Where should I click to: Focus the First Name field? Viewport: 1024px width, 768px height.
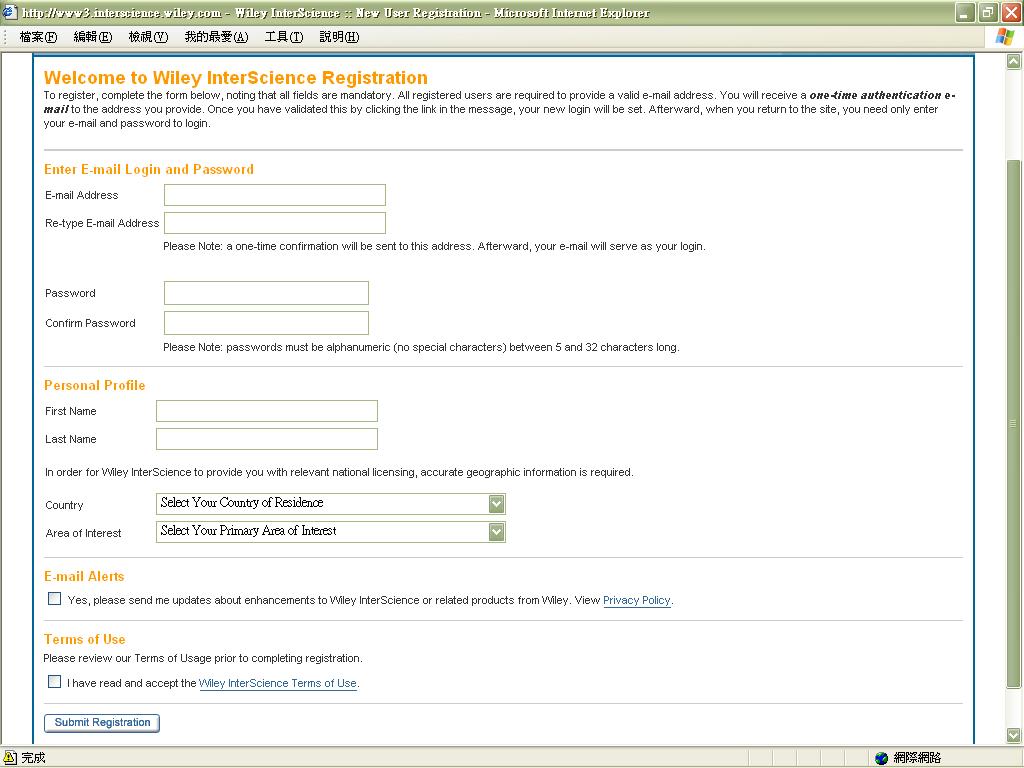[267, 411]
